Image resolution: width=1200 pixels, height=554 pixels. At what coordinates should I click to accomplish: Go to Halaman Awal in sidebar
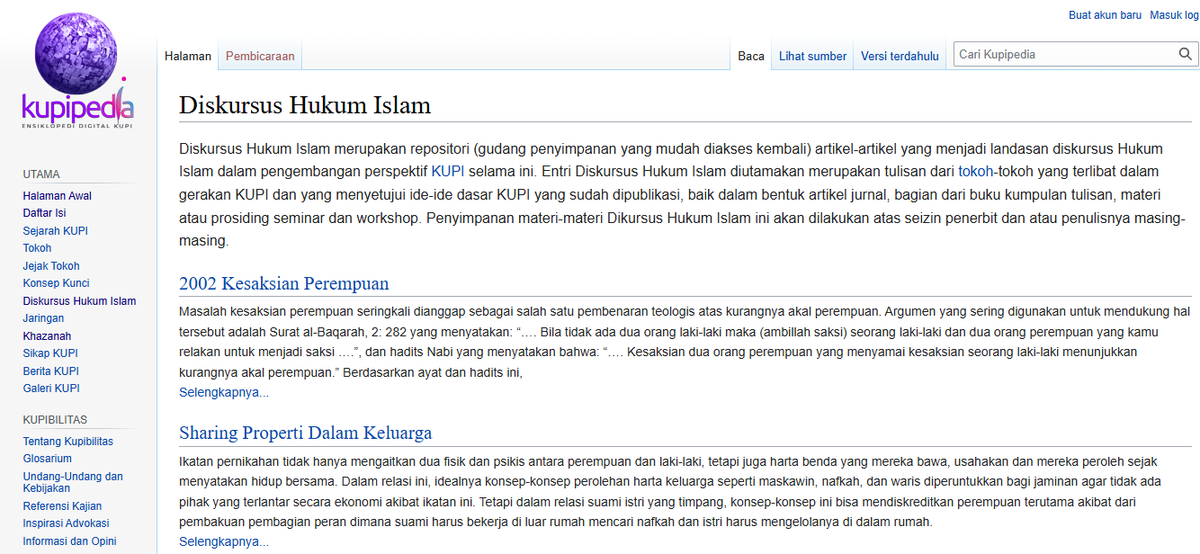[57, 196]
